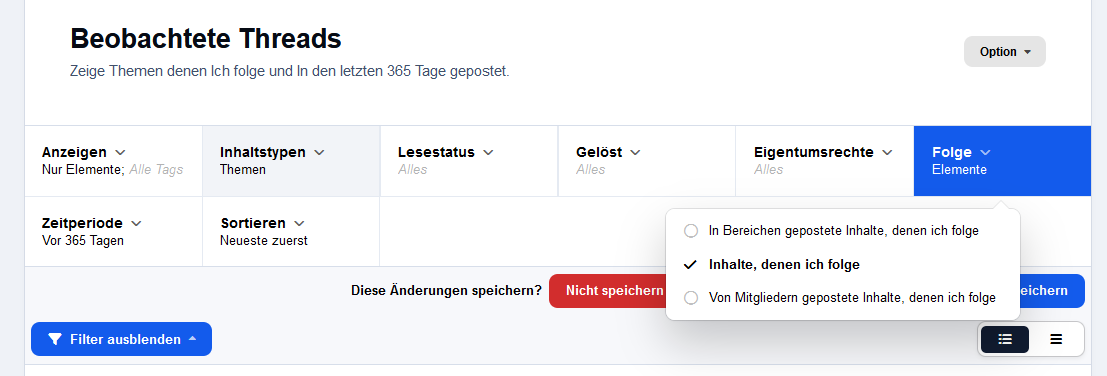Click 'Vor 365 Tagen' value text
The image size is (1107, 376).
83,241
